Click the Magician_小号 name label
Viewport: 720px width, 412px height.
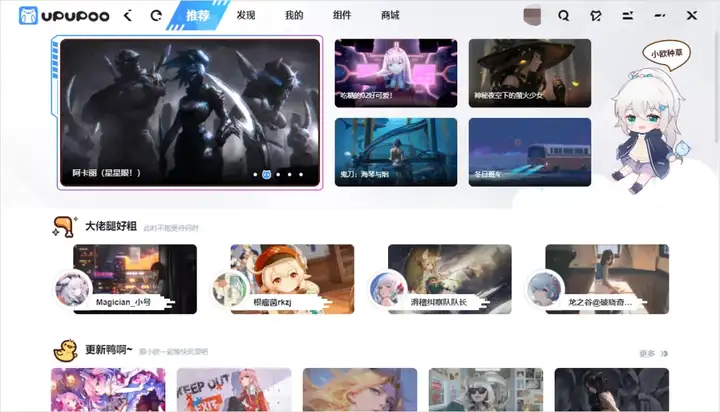(x=123, y=302)
